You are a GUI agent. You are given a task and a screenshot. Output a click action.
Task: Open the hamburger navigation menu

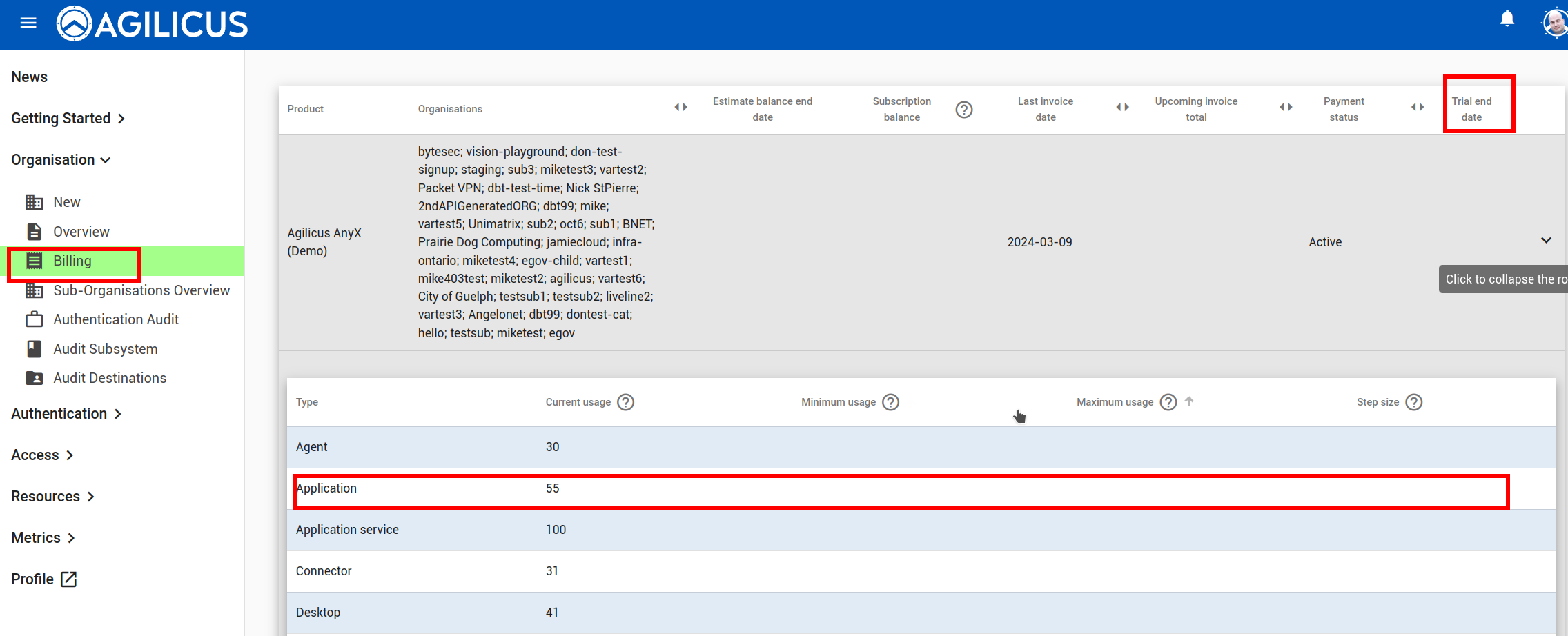(28, 23)
